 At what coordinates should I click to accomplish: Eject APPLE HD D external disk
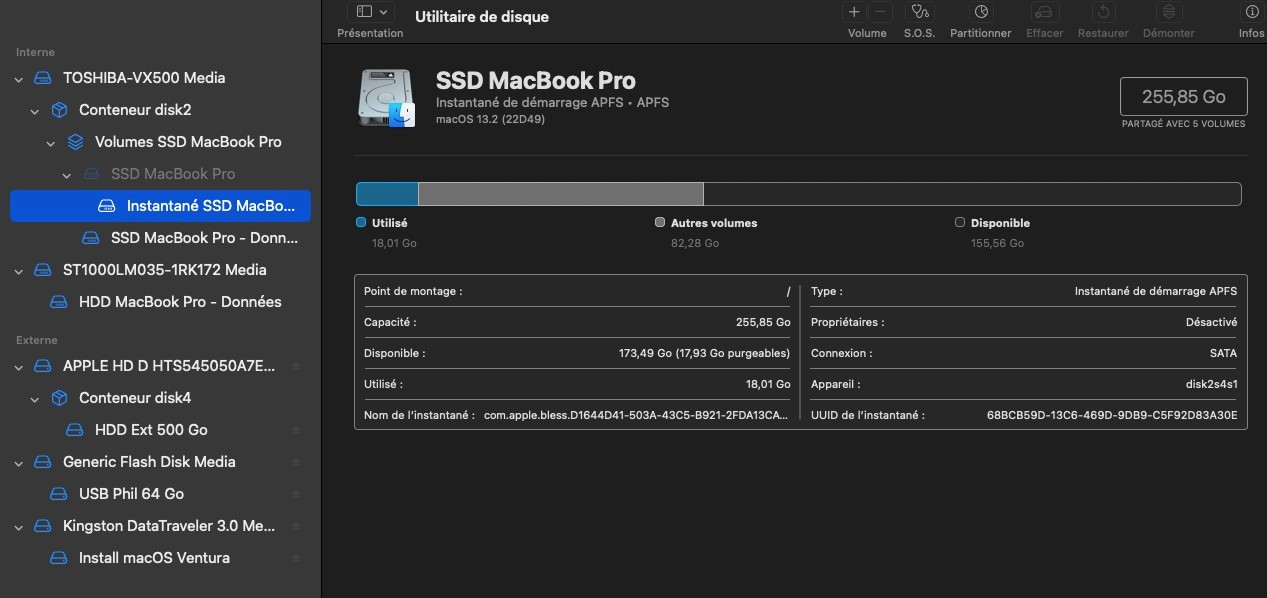coord(296,366)
